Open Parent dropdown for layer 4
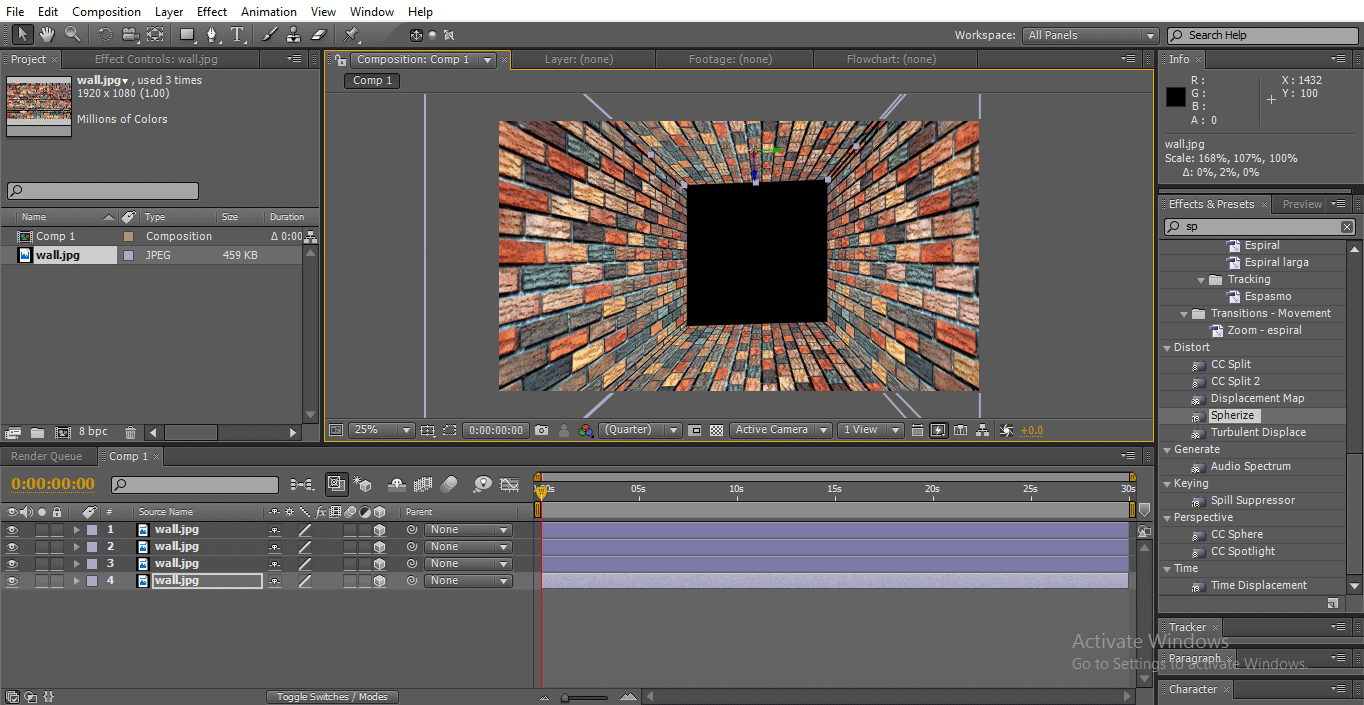This screenshot has width=1364, height=705. (x=467, y=581)
